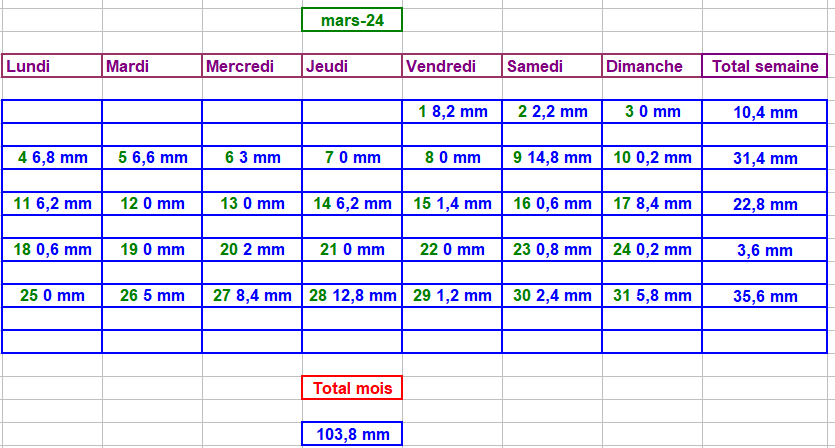
Task: Select the day 31 cell with 5,8 mm
Action: (652, 295)
